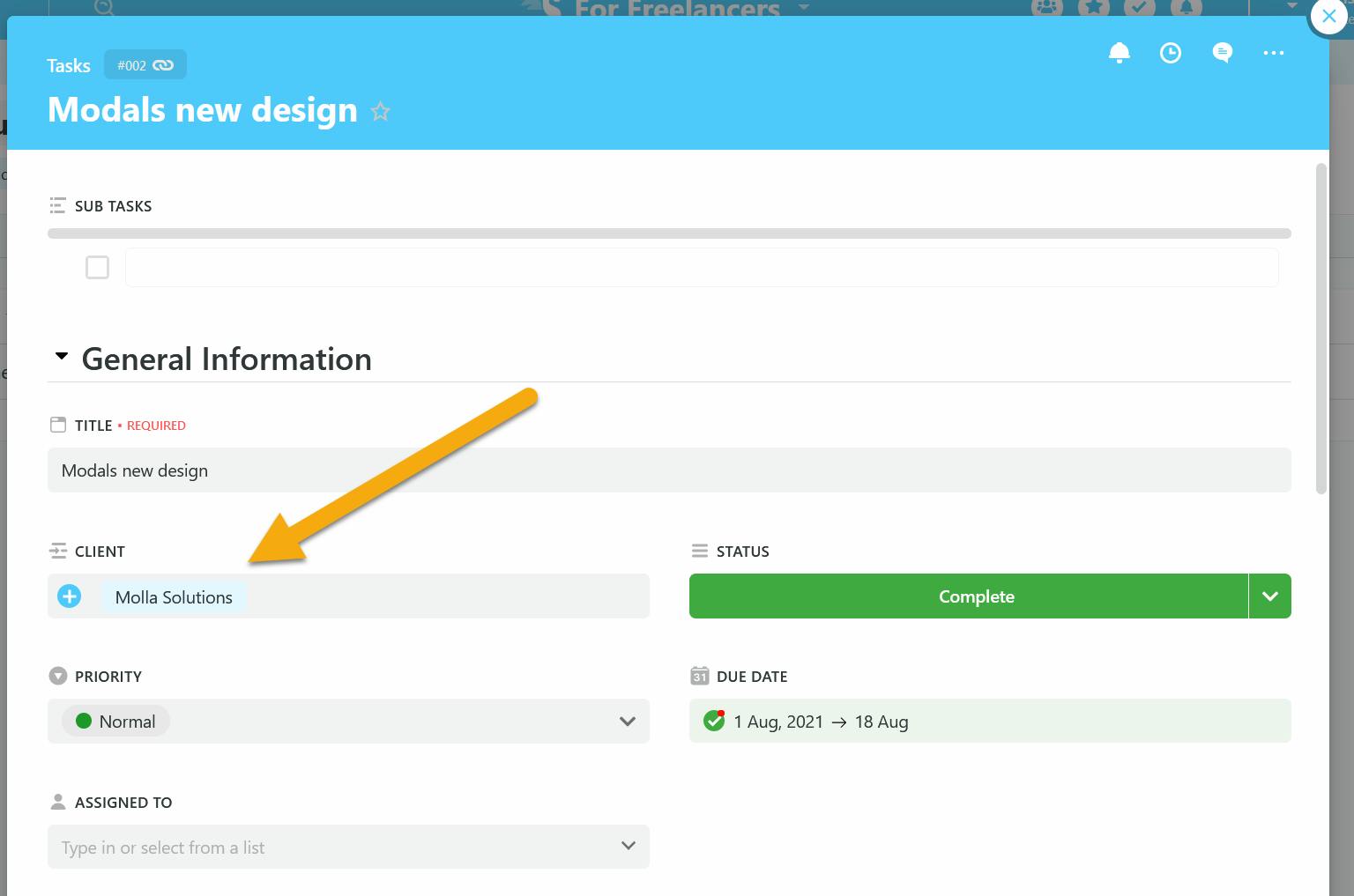
Task: Click the Title text field
Action: (669, 470)
